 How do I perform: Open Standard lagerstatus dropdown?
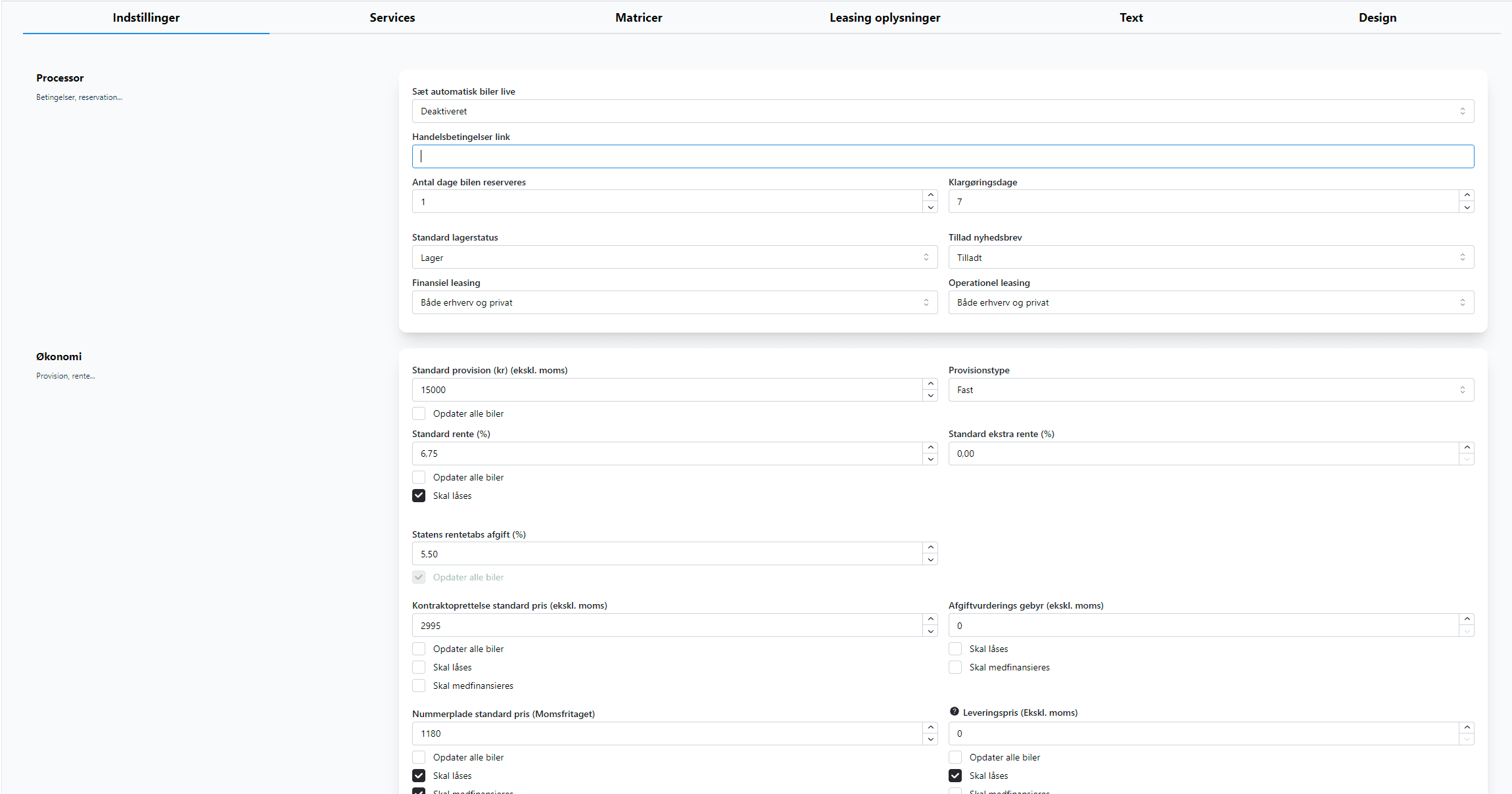click(x=674, y=258)
